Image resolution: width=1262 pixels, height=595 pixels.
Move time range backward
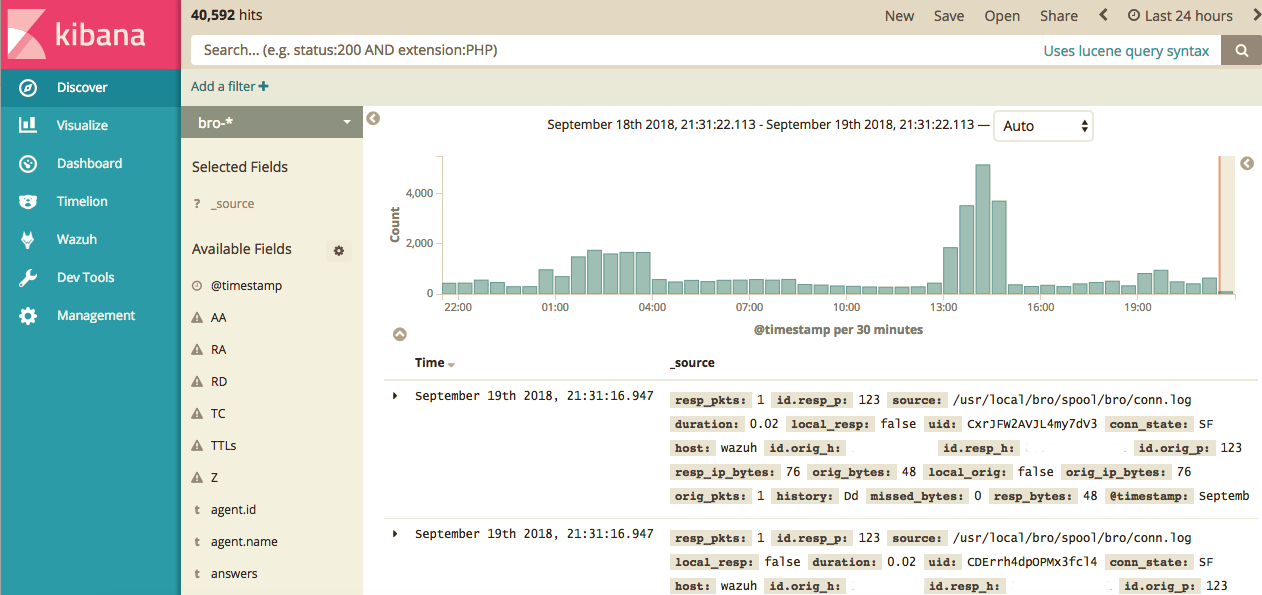pyautogui.click(x=1104, y=15)
